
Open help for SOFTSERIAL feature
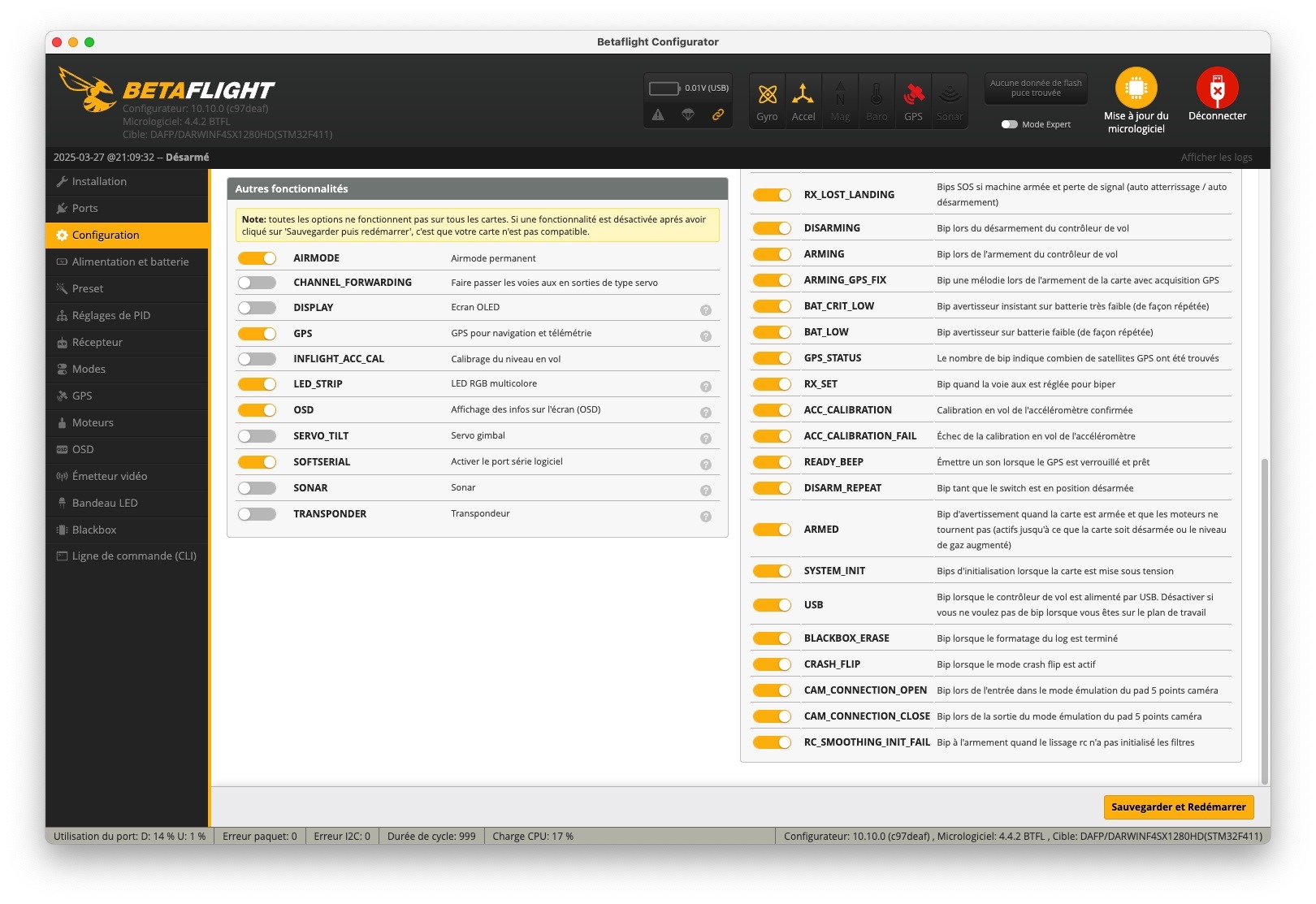tap(706, 465)
